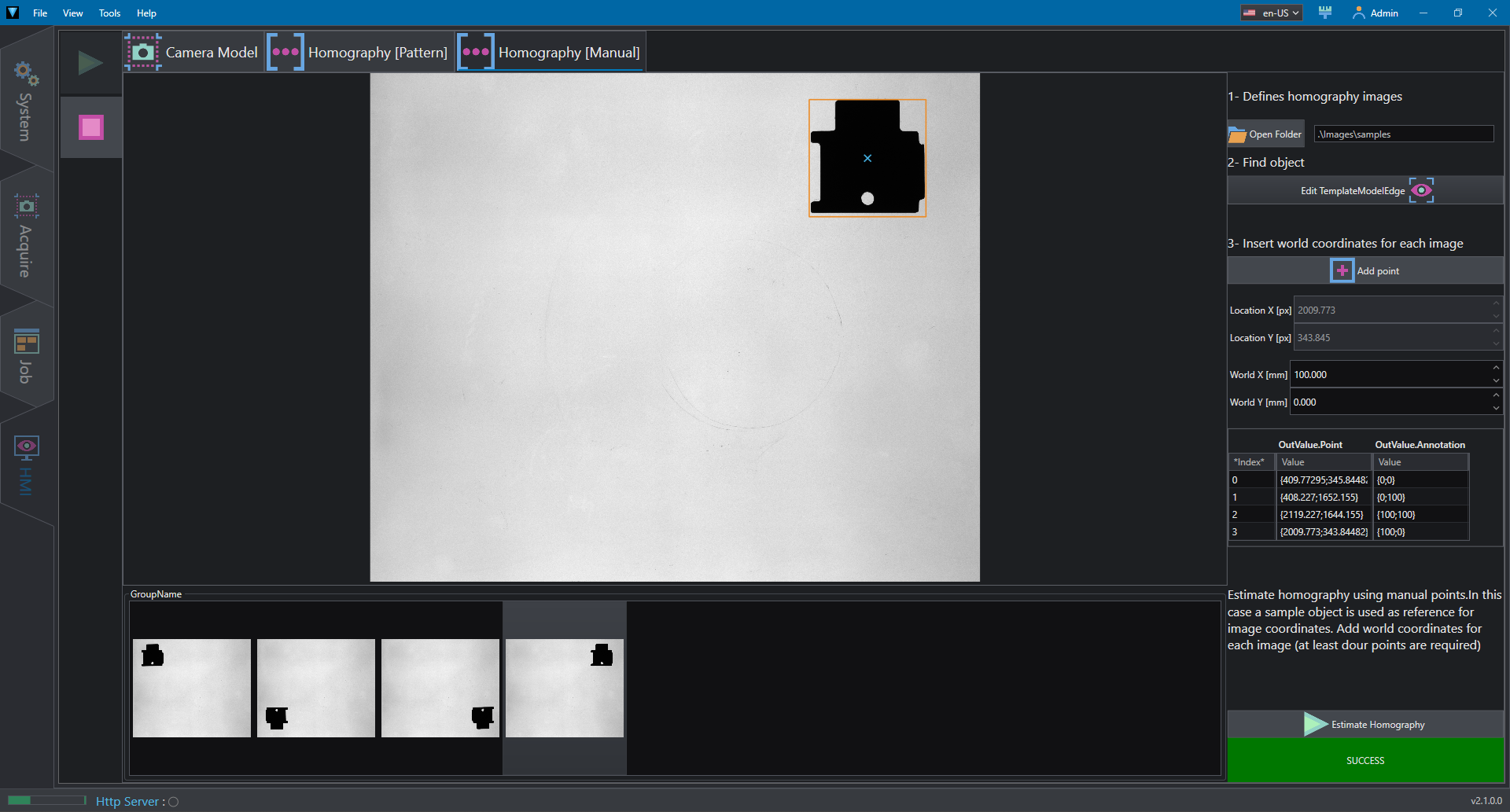The width and height of the screenshot is (1510, 812).
Task: Toggle the Http Server status indicator
Action: tap(174, 802)
